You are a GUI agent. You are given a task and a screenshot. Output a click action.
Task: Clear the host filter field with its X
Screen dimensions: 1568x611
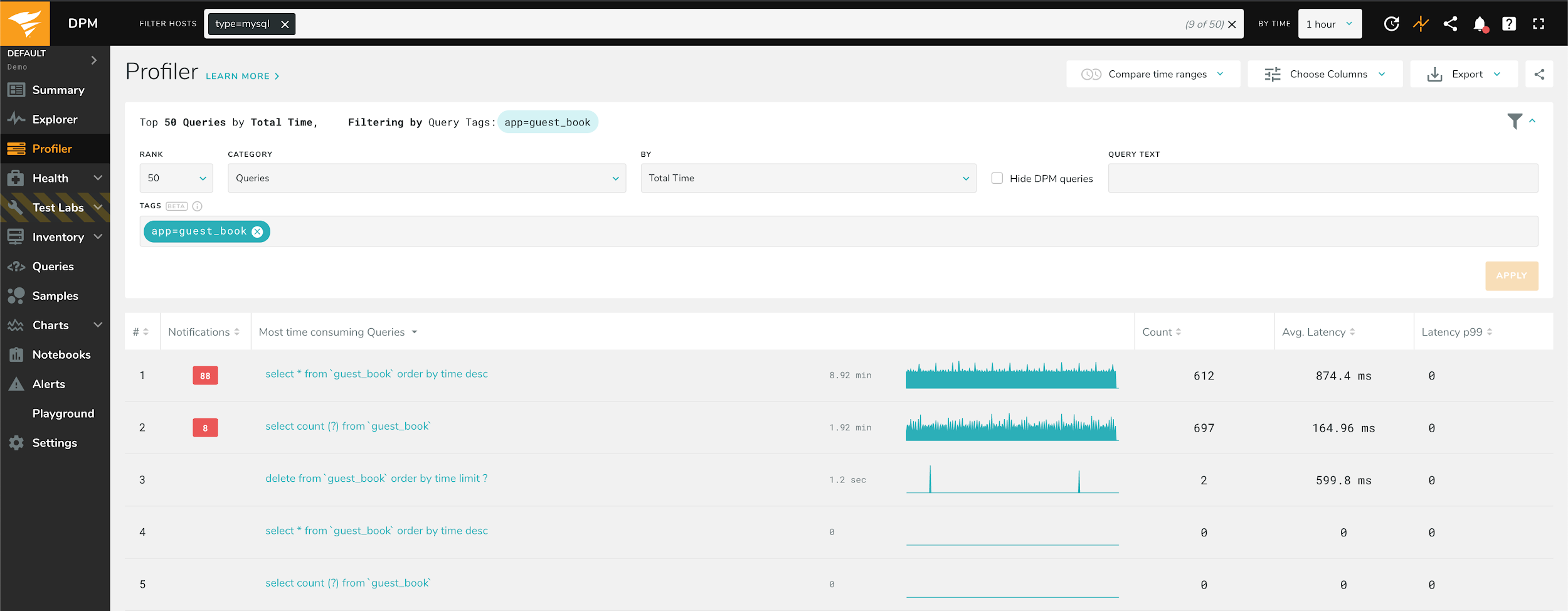tap(1232, 24)
